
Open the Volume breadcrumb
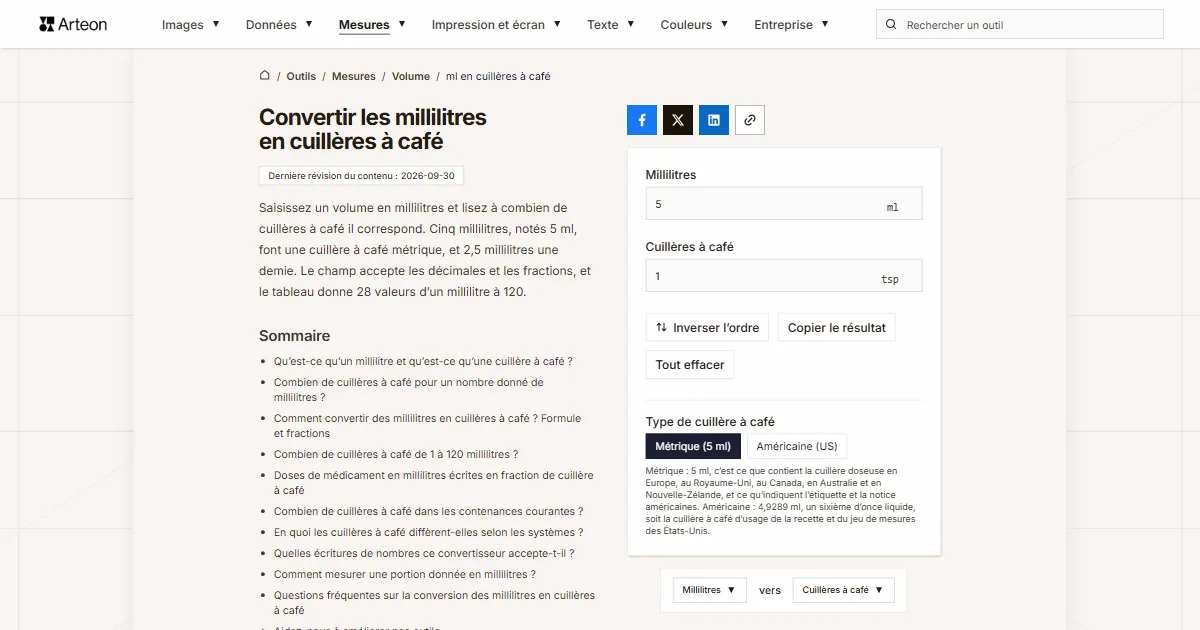coord(411,76)
